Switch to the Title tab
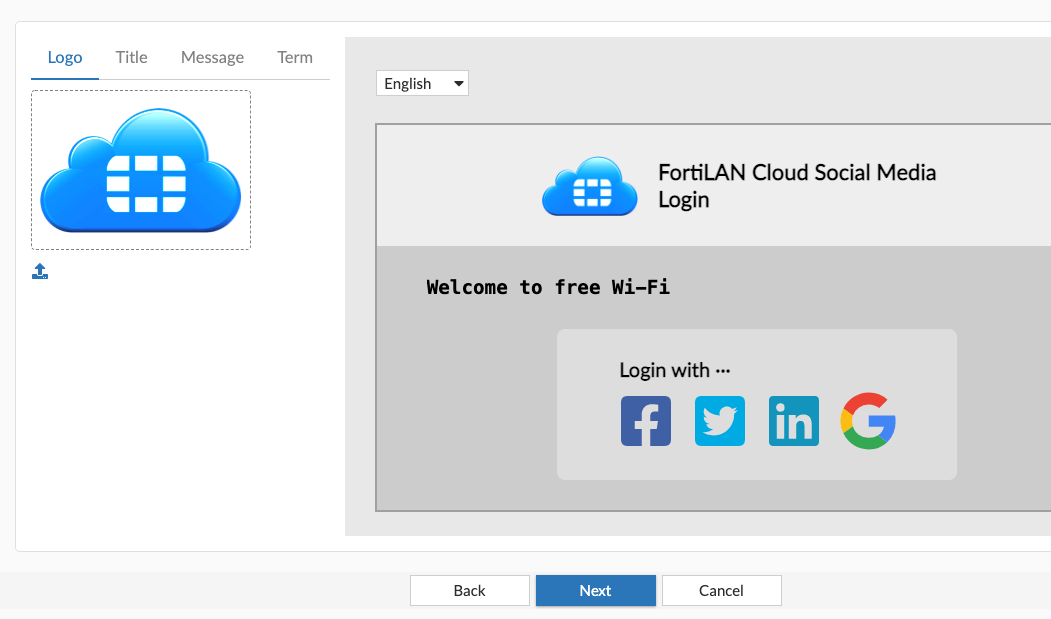 131,57
